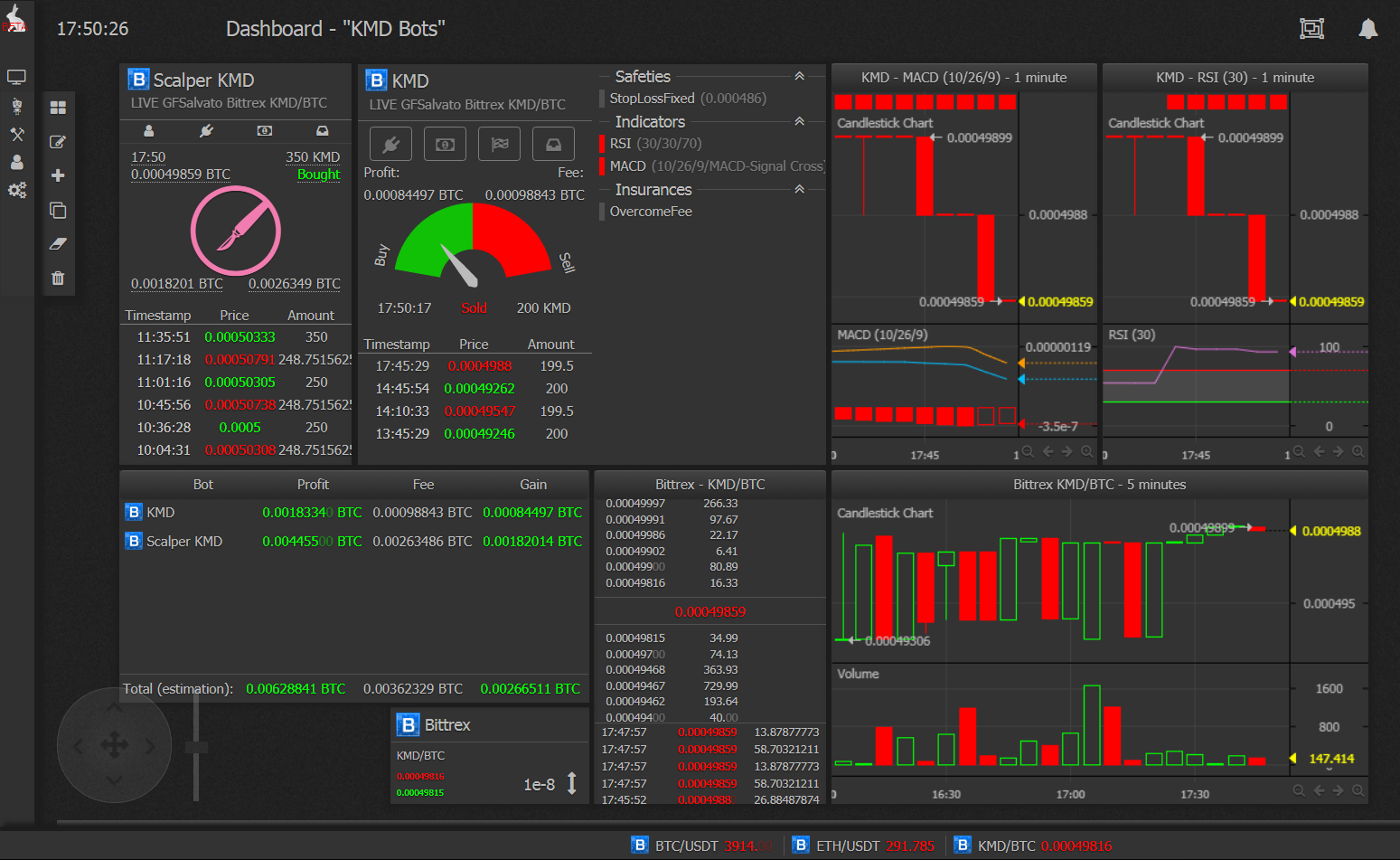Click the checkered flag button in KMD panel

point(500,144)
